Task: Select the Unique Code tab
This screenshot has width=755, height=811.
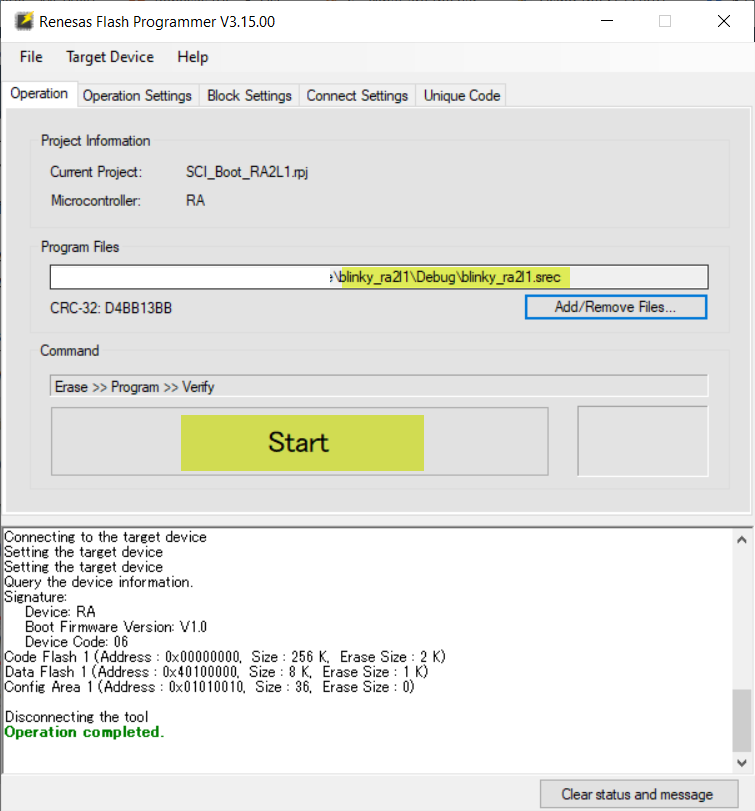Action: [x=461, y=96]
